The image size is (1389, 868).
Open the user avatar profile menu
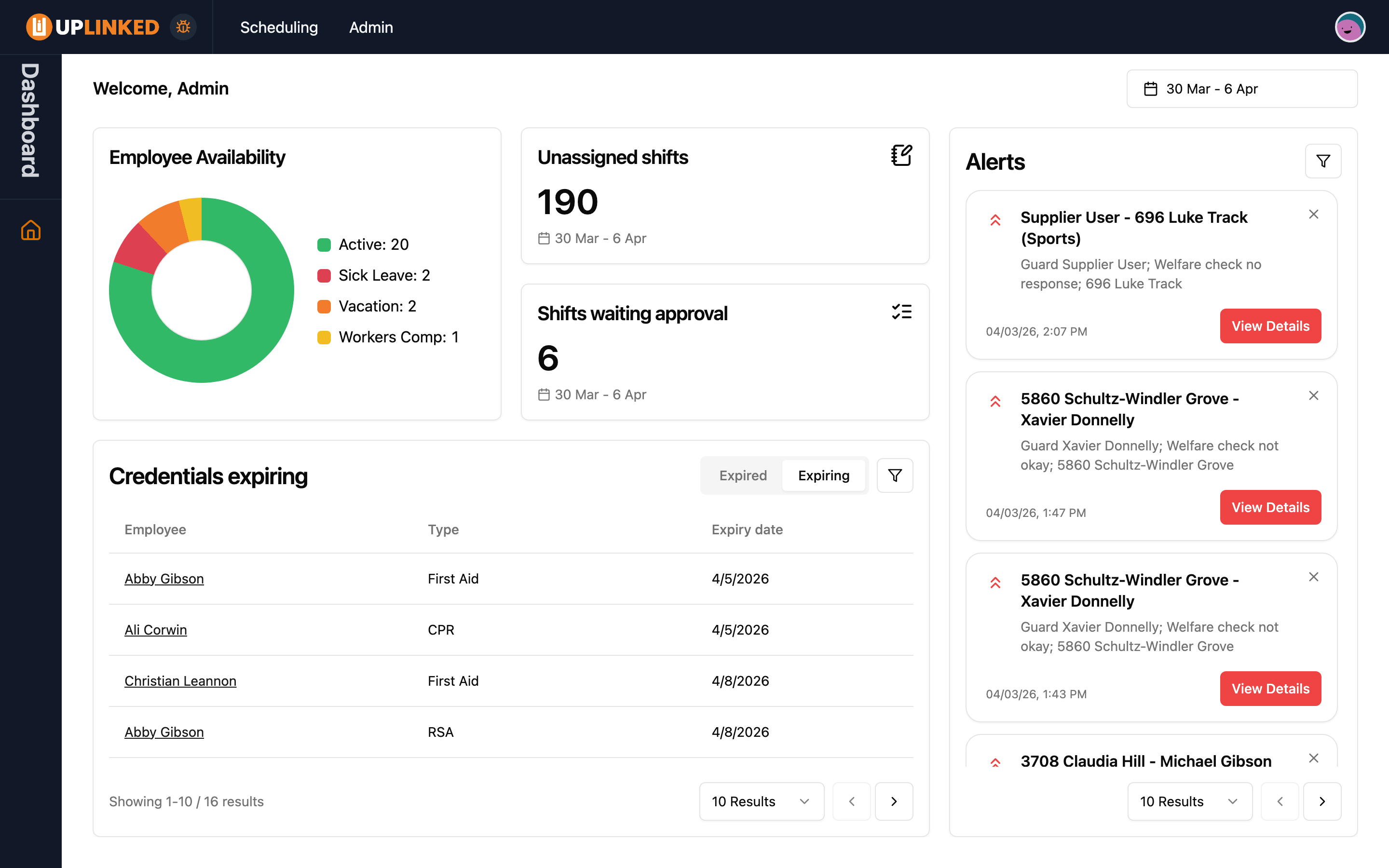[x=1349, y=27]
